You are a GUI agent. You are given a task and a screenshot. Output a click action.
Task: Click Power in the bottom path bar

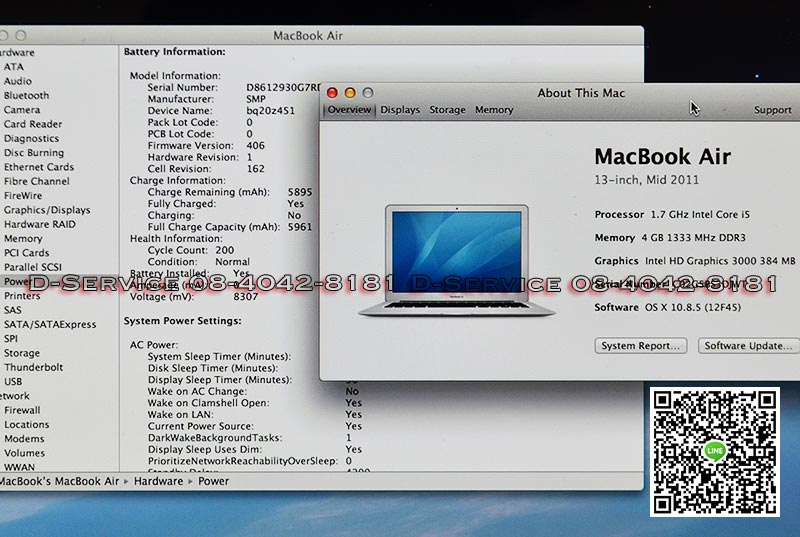(x=213, y=481)
